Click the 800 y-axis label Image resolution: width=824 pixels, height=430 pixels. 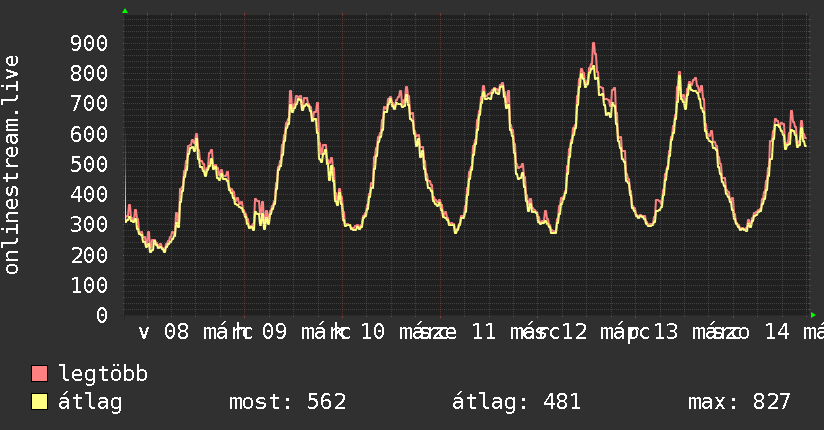(x=89, y=73)
